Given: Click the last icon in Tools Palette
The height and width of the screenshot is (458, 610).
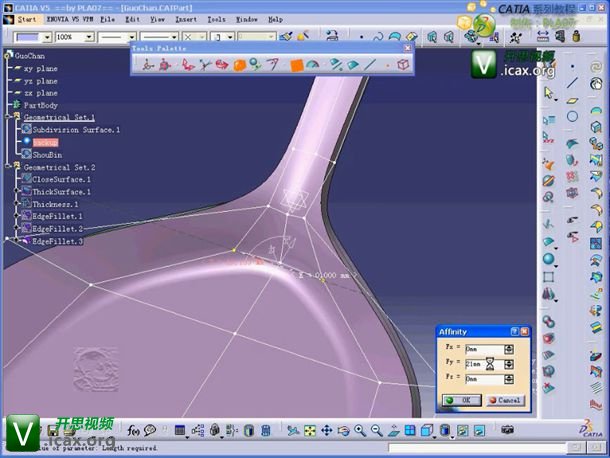Looking at the screenshot, I should [402, 65].
